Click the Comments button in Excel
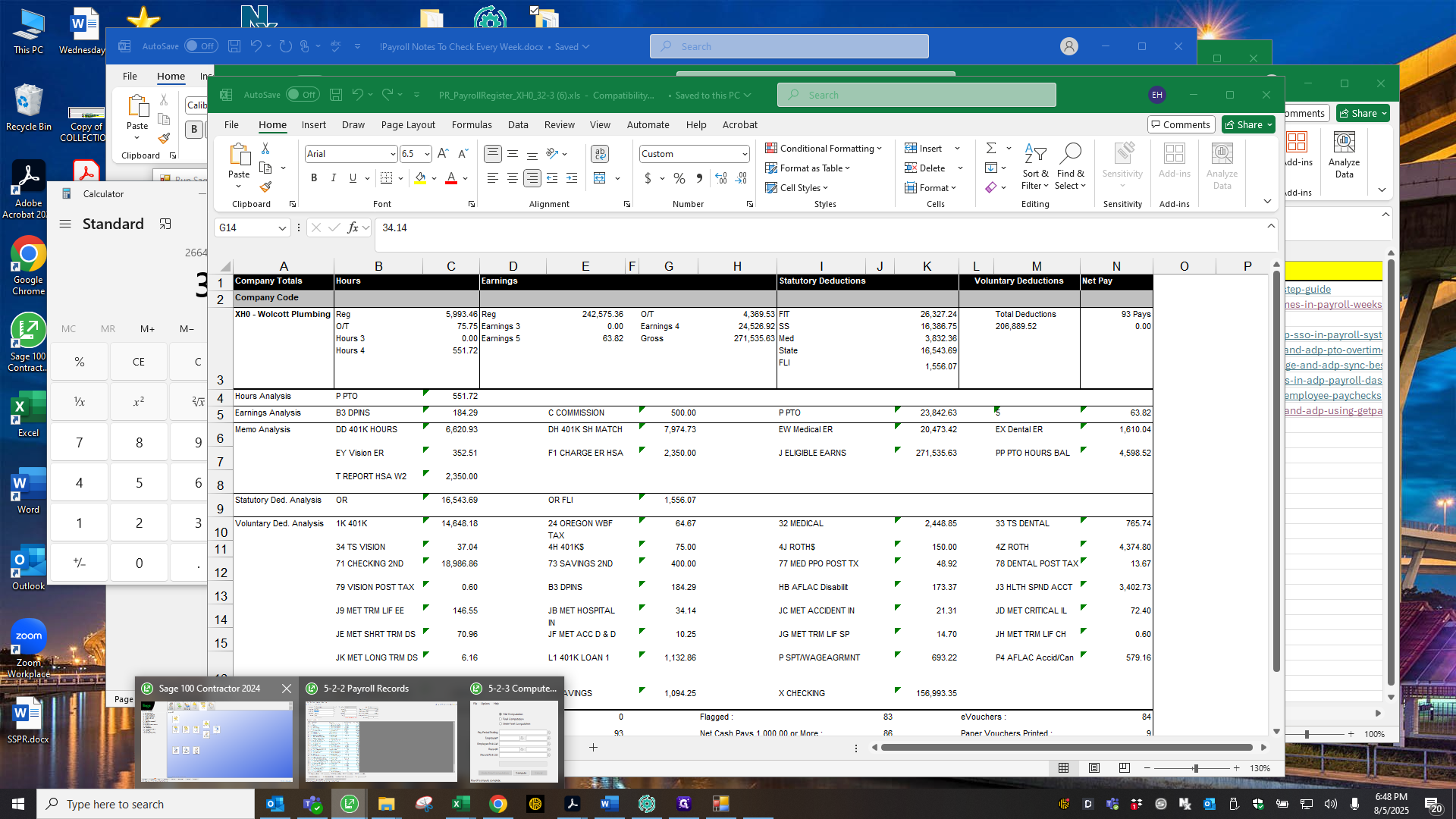This screenshot has height=819, width=1456. 1181,124
